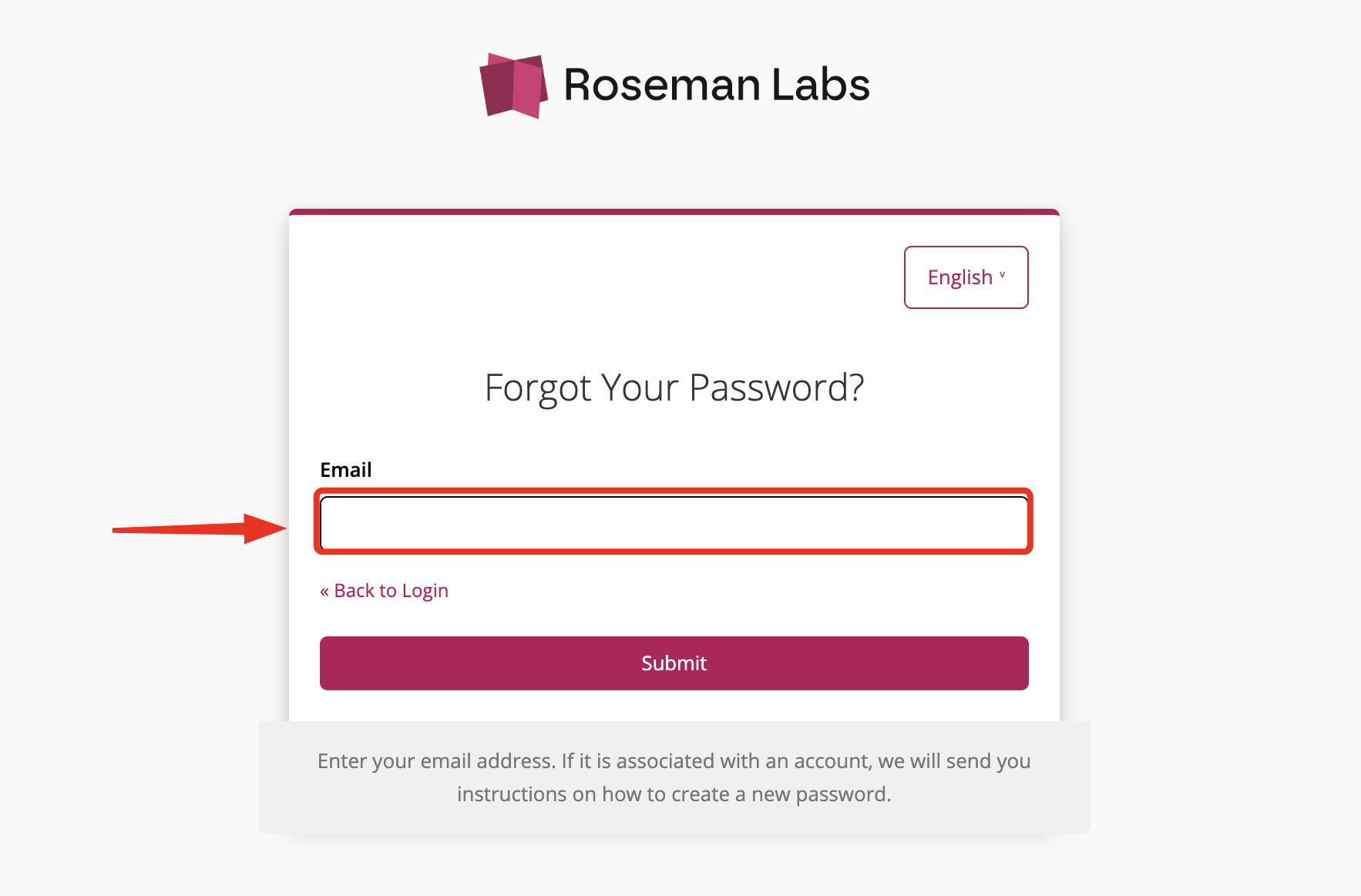Viewport: 1361px width, 896px height.
Task: Click the crimson Submit bar to send the reset request
Action: 674,663
